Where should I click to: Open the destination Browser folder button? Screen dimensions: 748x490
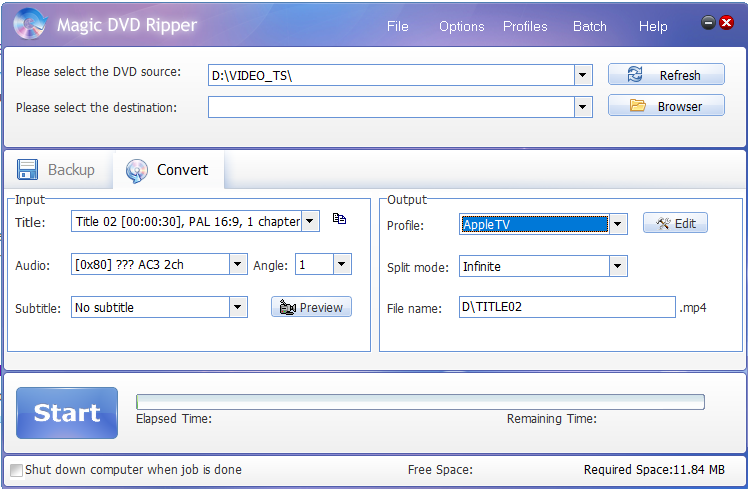[x=666, y=106]
